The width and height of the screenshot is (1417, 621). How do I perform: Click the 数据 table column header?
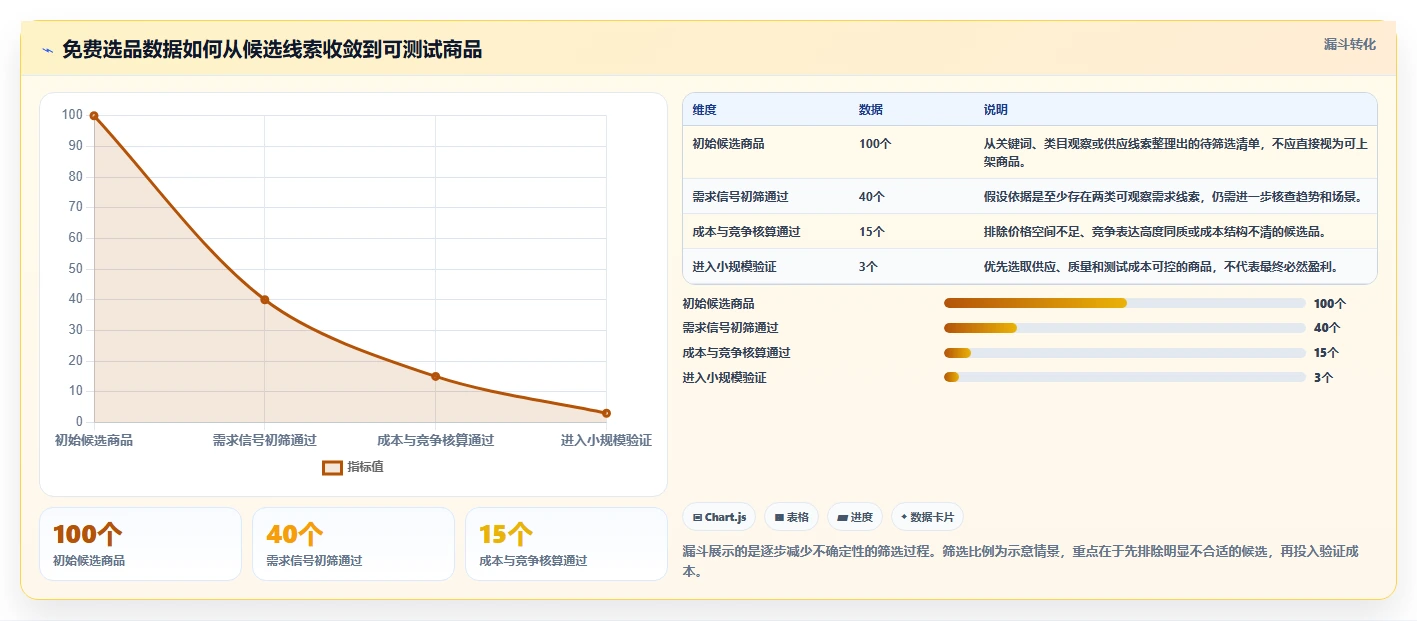pyautogui.click(x=871, y=110)
